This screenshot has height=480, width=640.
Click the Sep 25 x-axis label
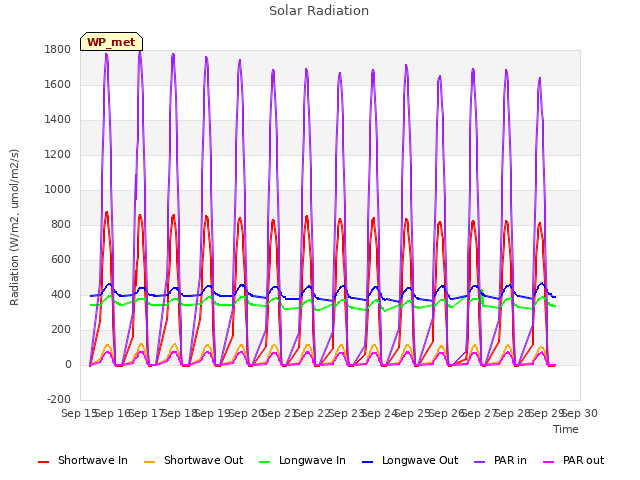click(x=413, y=413)
